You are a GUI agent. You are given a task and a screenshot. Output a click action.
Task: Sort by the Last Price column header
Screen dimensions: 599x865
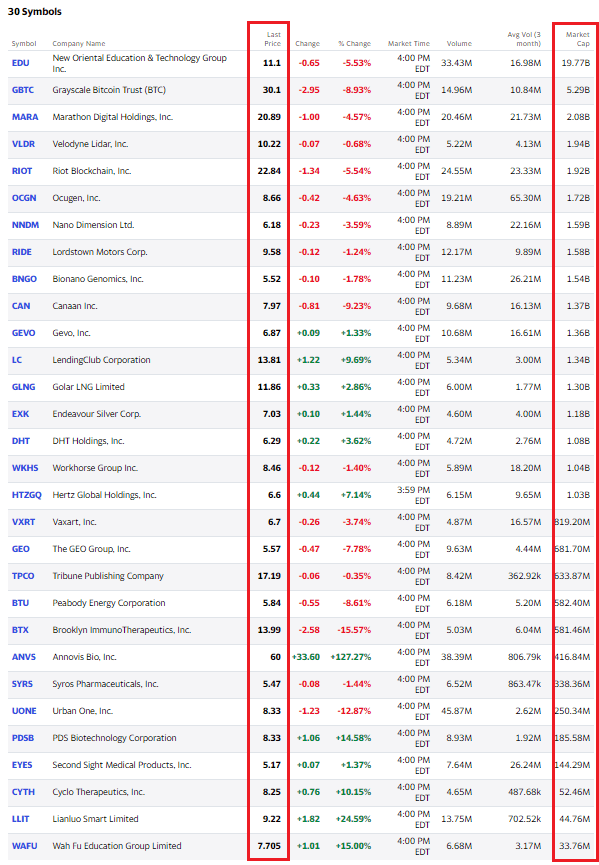pos(272,39)
